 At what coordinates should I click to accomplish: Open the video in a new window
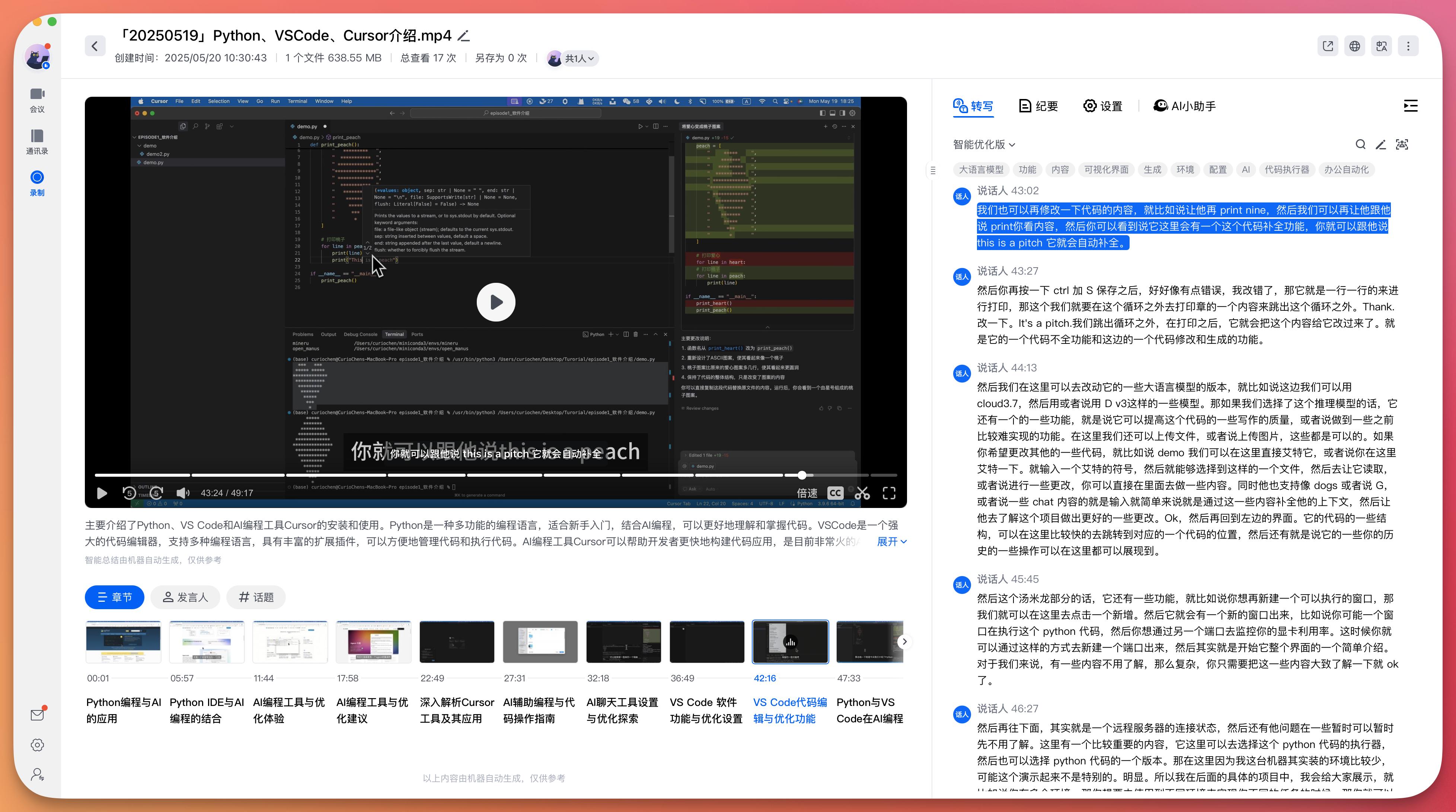pyautogui.click(x=1328, y=46)
